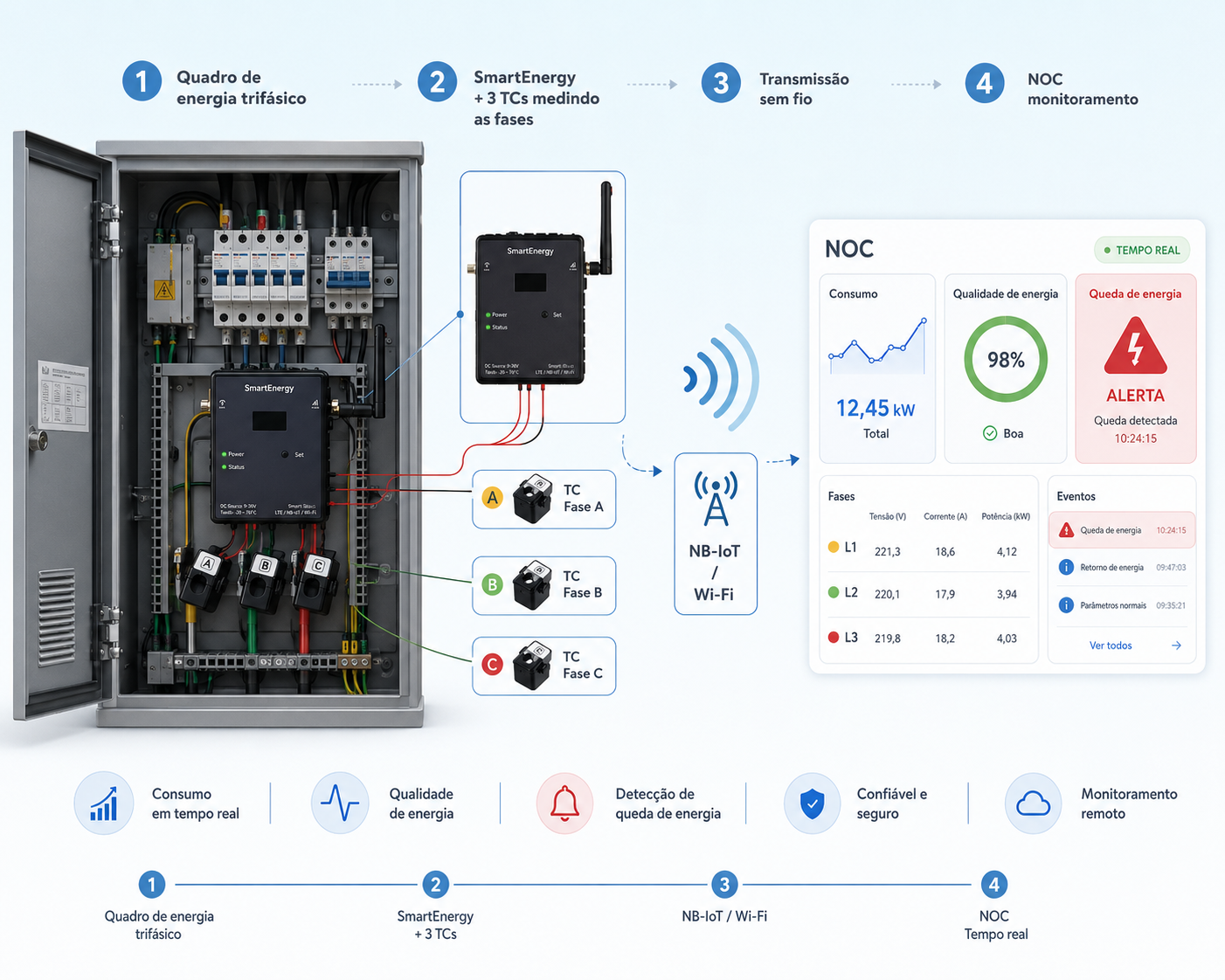
Task: Select the Parâmetros normais 09:35:21 event
Action: pos(1122,605)
